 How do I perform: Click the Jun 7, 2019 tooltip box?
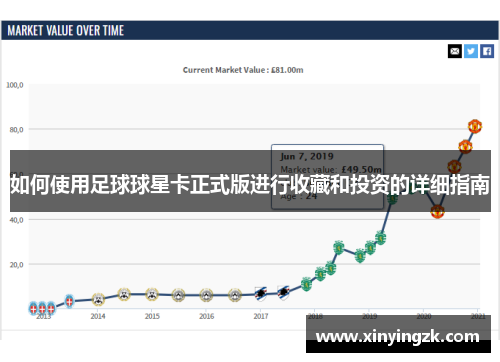(x=327, y=177)
